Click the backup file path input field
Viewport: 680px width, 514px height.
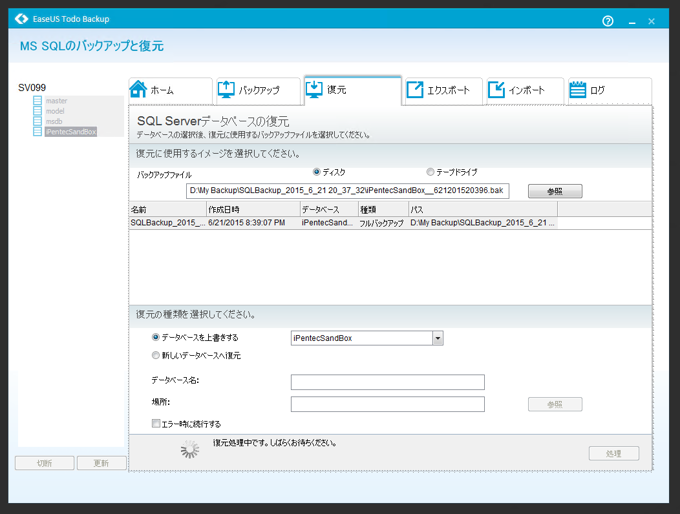[x=347, y=191]
